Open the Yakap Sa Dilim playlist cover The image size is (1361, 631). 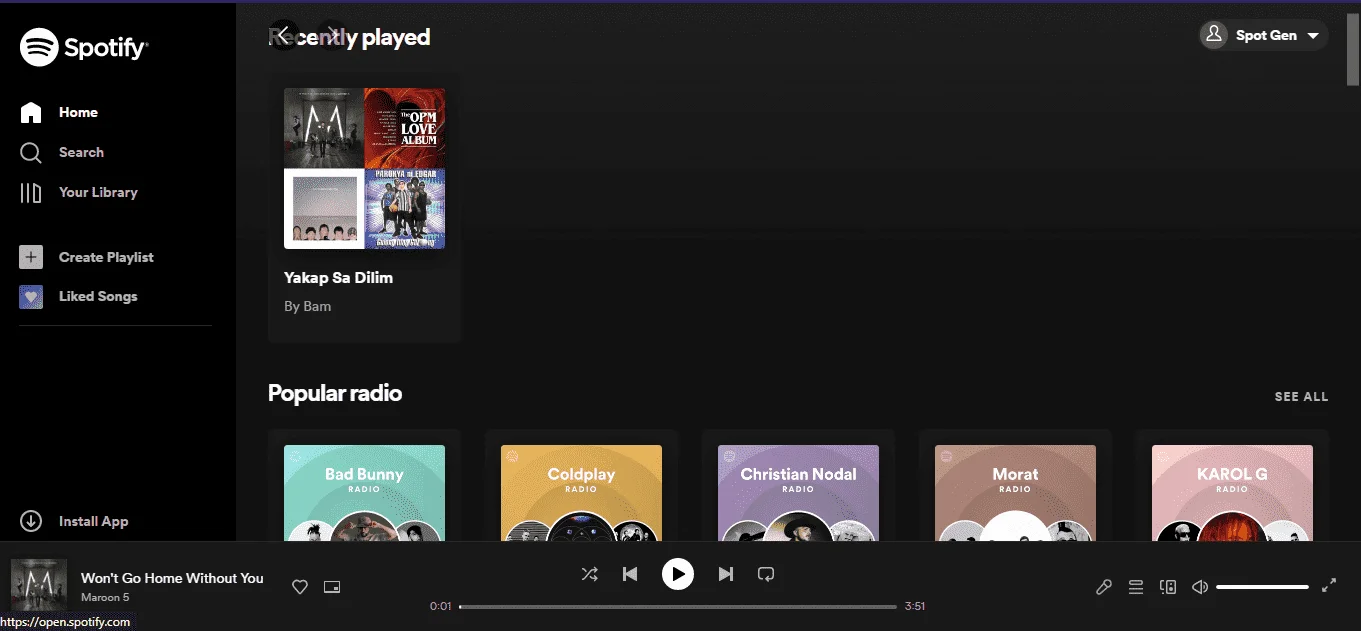(x=365, y=168)
